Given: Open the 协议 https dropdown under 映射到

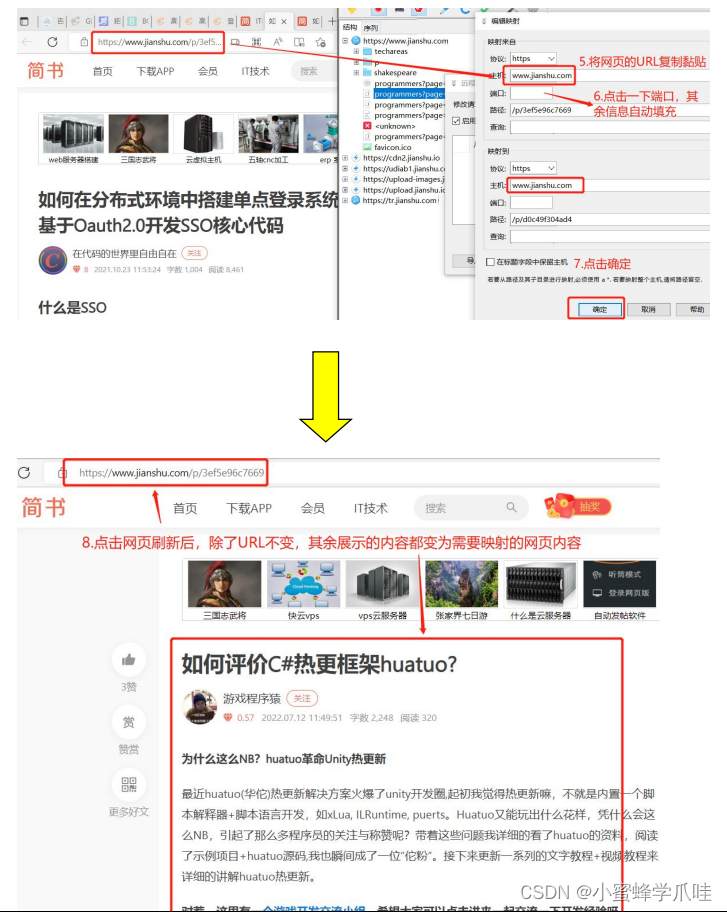Looking at the screenshot, I should tap(533, 168).
